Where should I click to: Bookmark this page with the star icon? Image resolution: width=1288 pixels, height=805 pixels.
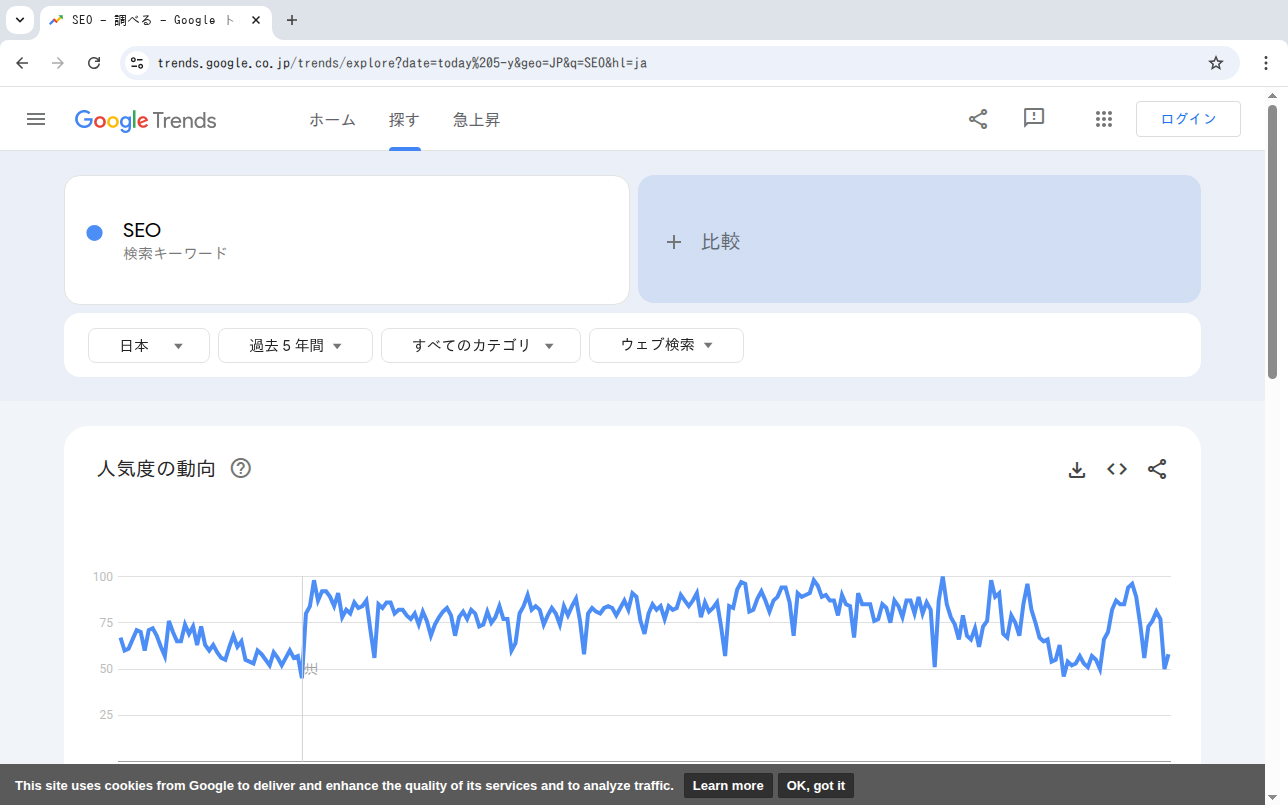tap(1216, 62)
